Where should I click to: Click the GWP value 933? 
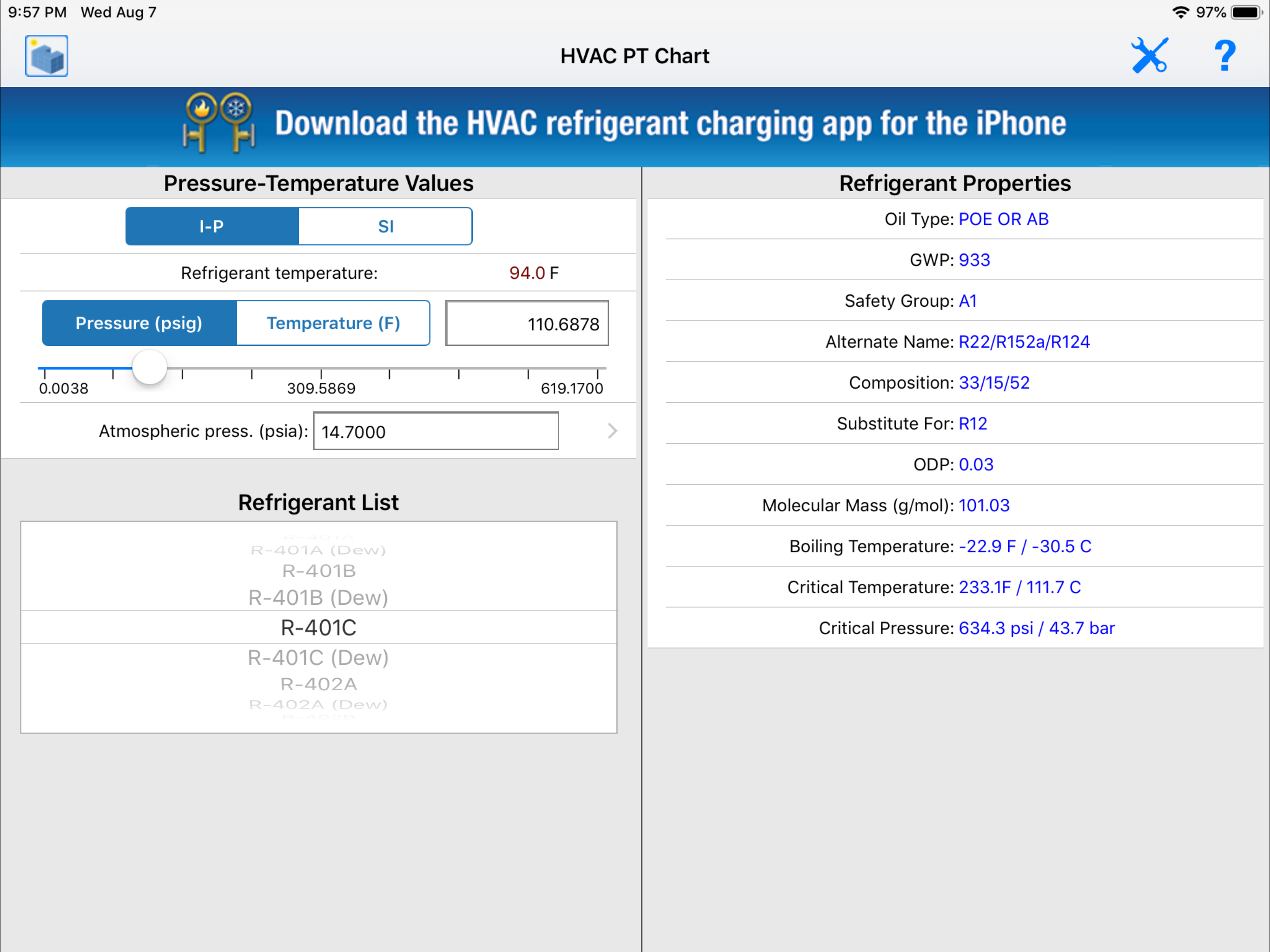(974, 259)
